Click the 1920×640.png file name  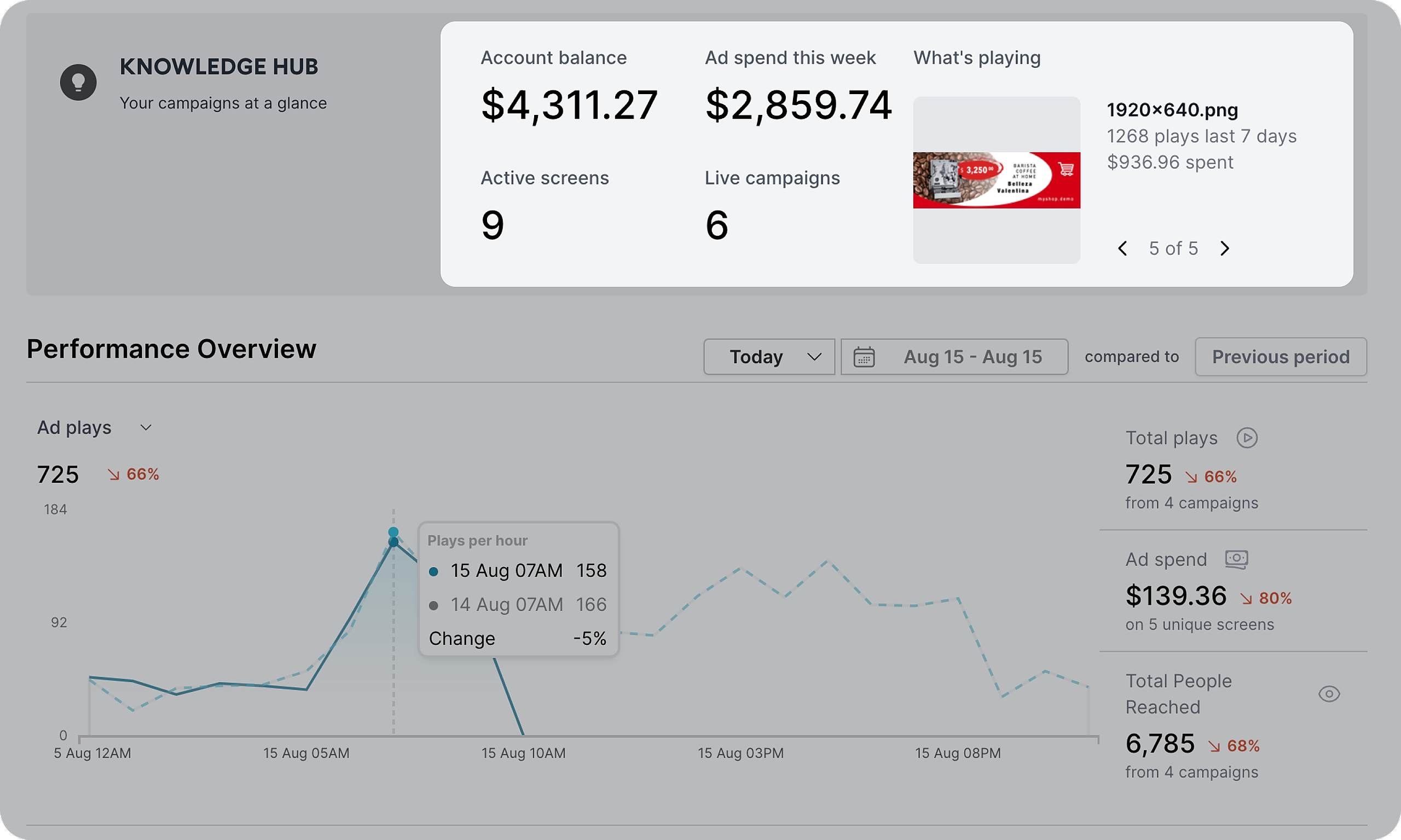click(1172, 110)
